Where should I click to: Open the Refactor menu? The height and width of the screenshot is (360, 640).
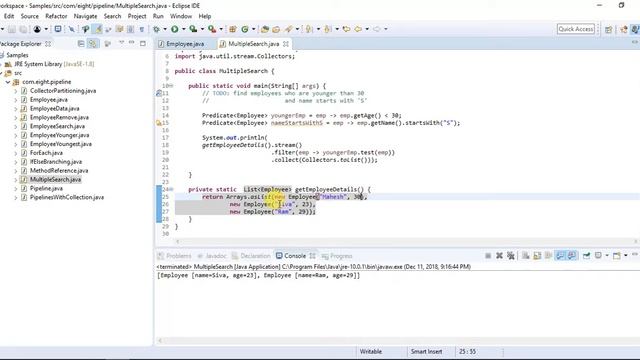56,16
